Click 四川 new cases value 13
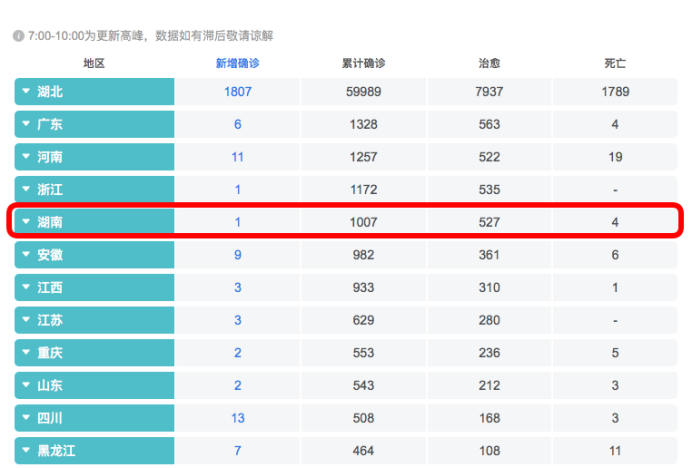Viewport: 692px width, 468px height. point(237,418)
